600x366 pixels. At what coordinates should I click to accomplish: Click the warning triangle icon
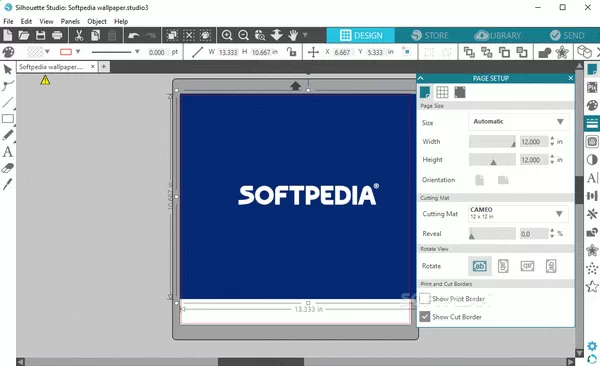45,80
